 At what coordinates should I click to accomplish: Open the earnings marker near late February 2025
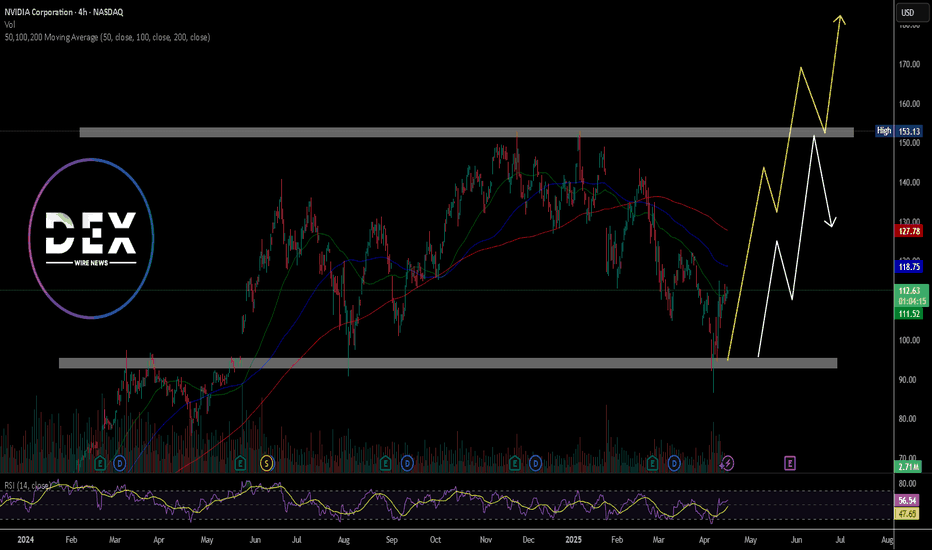tap(652, 463)
